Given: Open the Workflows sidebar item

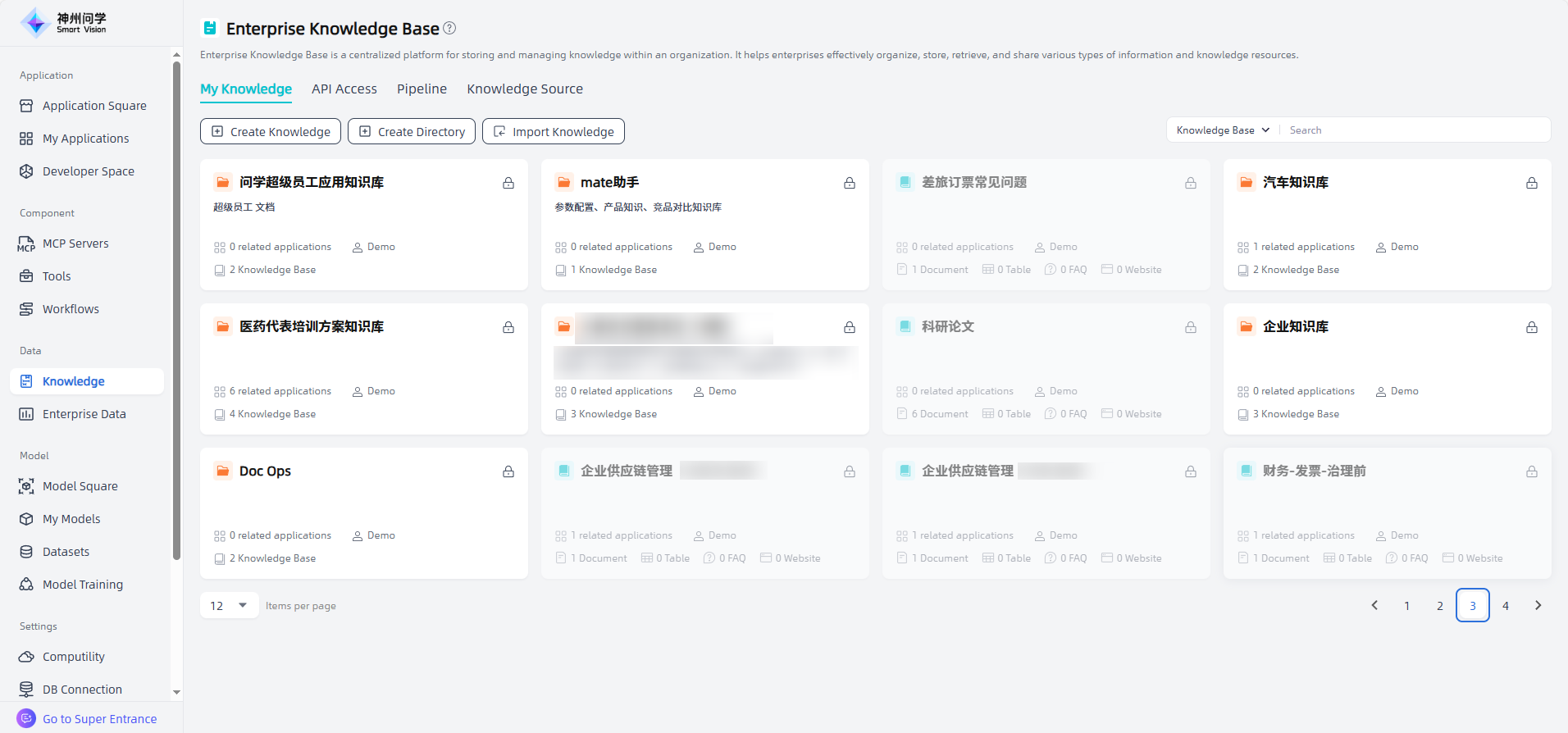Looking at the screenshot, I should click(x=71, y=309).
